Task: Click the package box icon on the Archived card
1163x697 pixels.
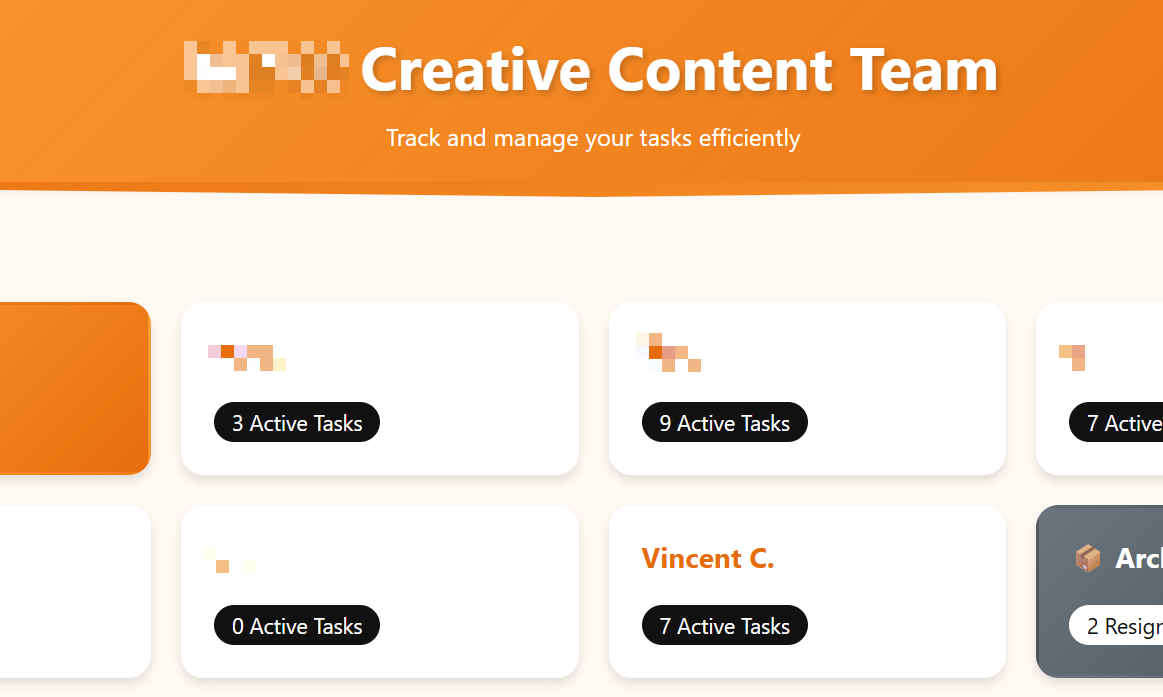Action: coord(1088,558)
